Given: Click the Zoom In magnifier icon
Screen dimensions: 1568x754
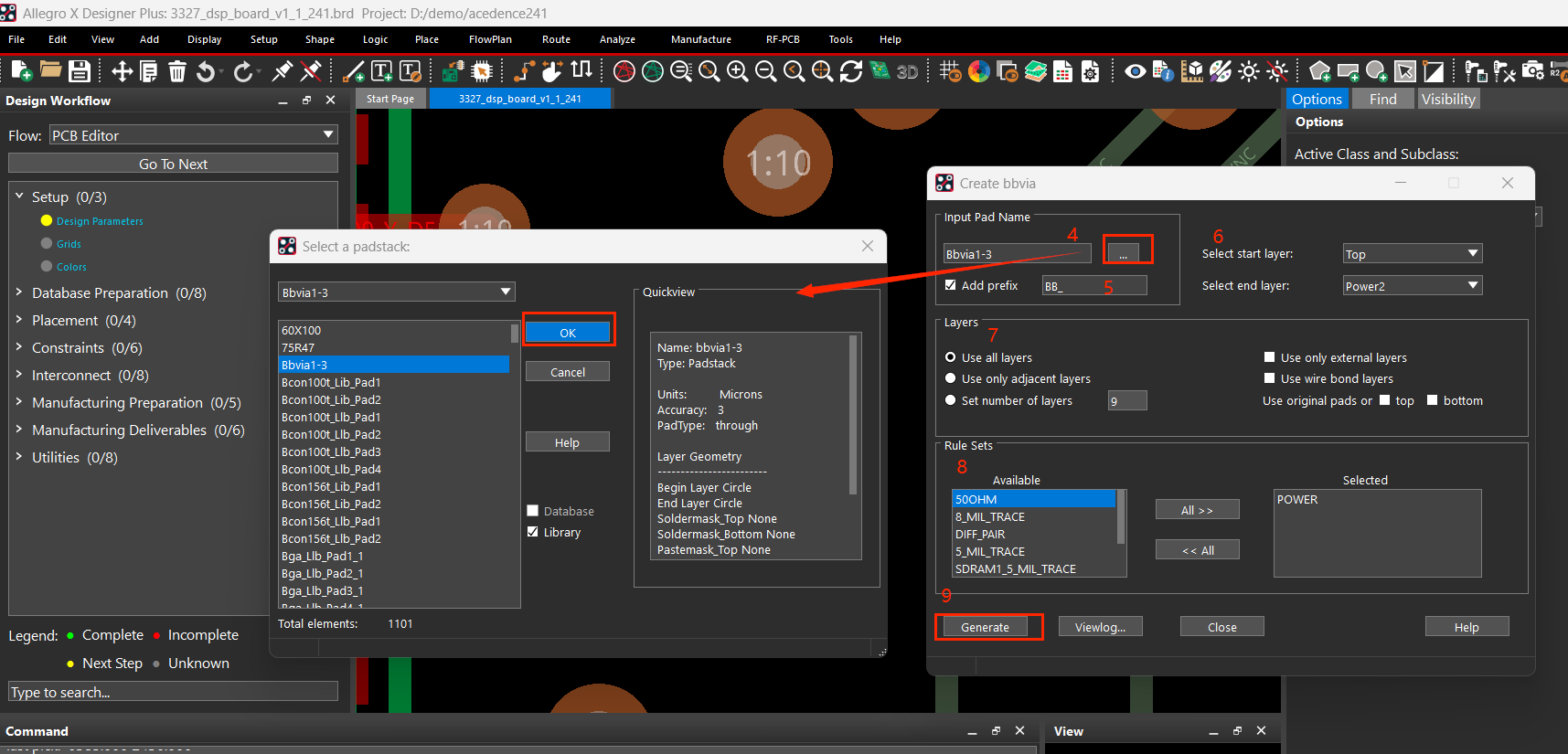Looking at the screenshot, I should pos(738,71).
